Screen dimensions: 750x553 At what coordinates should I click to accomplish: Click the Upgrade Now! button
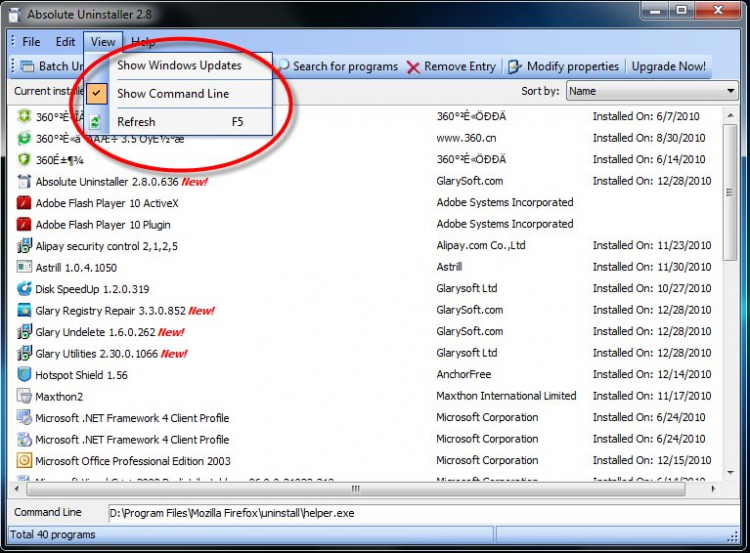click(x=668, y=66)
